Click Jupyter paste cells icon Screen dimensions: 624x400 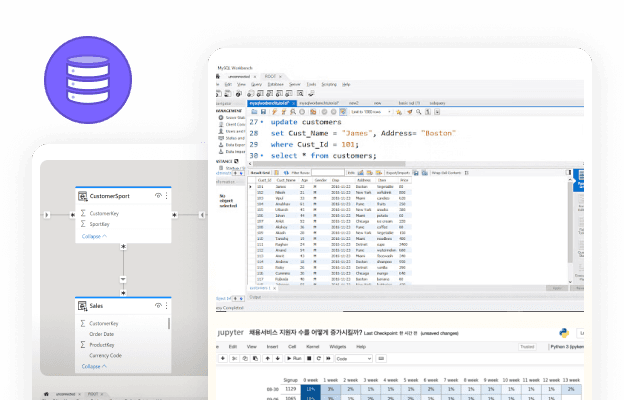click(255, 359)
